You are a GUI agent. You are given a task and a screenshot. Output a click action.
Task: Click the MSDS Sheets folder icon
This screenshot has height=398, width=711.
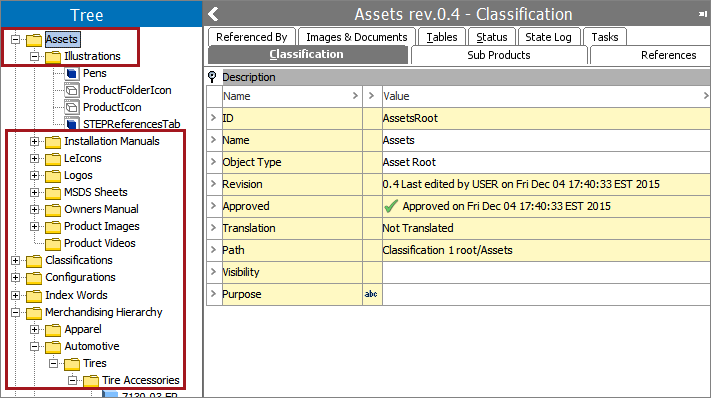point(53,193)
